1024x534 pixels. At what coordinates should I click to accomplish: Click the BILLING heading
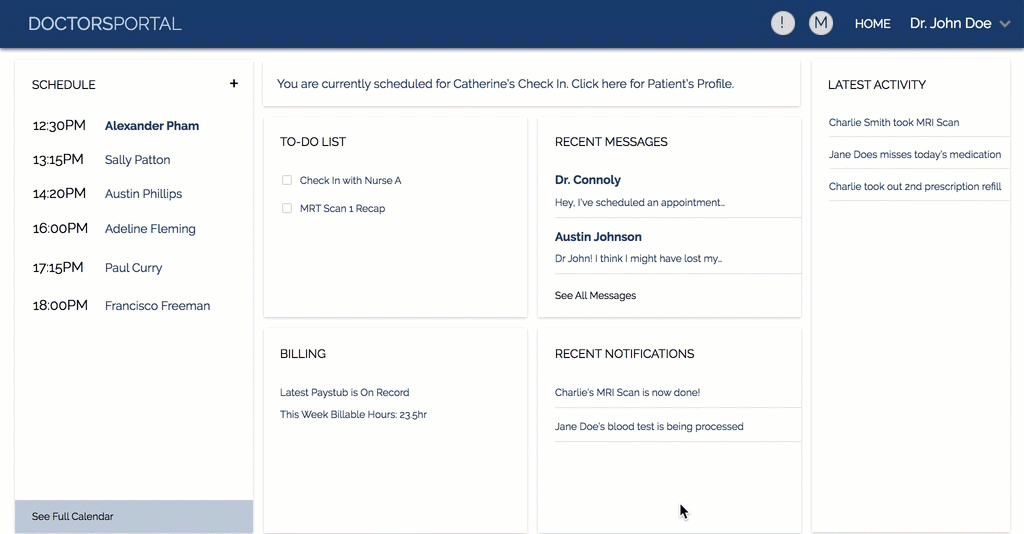[302, 354]
